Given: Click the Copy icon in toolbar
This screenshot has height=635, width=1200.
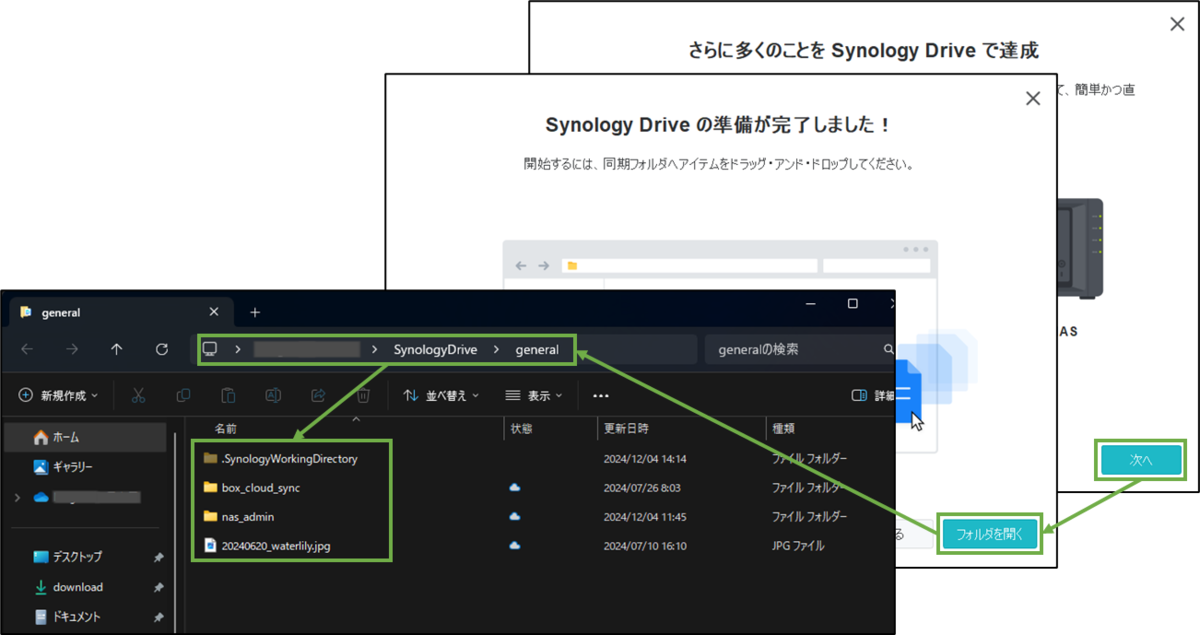Looking at the screenshot, I should 183,395.
